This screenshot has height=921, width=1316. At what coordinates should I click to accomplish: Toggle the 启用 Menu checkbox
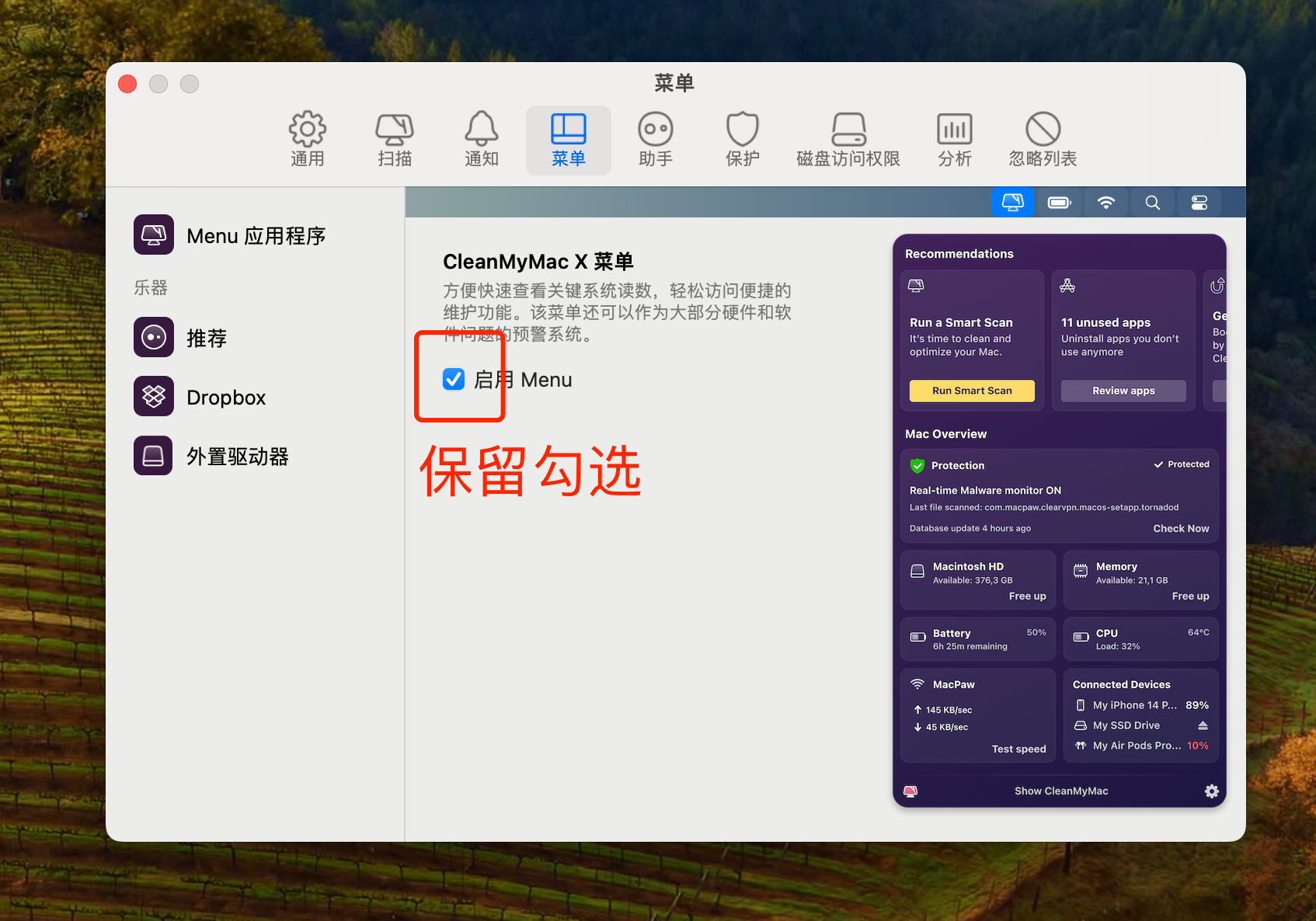pyautogui.click(x=454, y=379)
